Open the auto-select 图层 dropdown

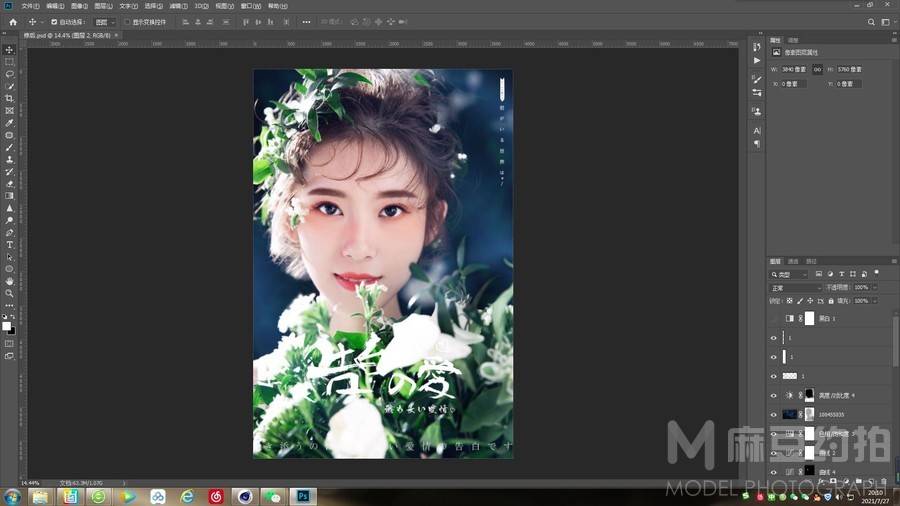point(104,21)
